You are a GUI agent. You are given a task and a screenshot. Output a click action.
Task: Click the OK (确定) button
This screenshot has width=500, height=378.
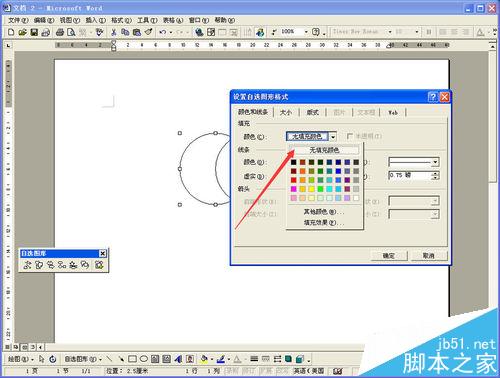(389, 256)
